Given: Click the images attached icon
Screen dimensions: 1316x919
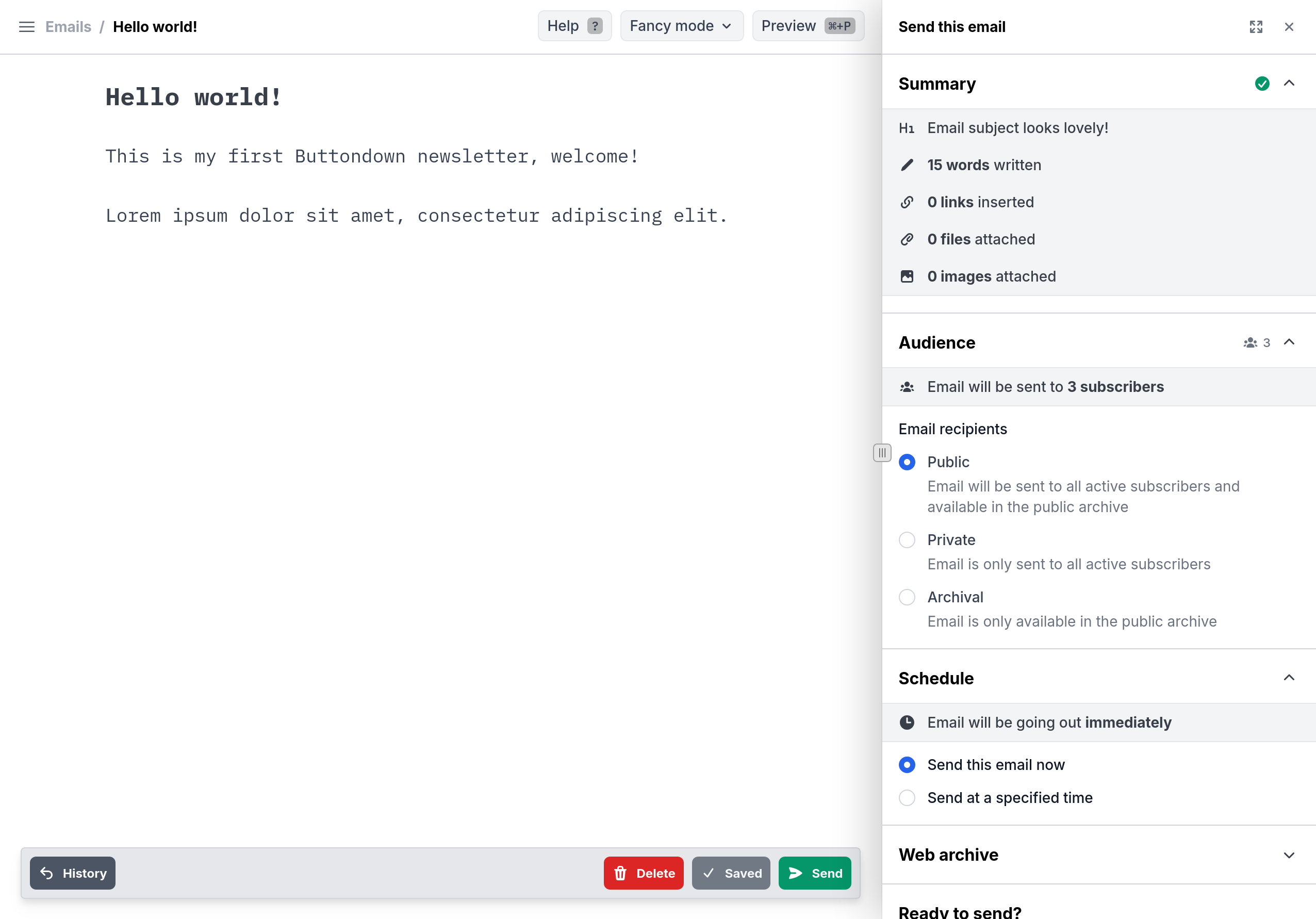Looking at the screenshot, I should pyautogui.click(x=908, y=276).
